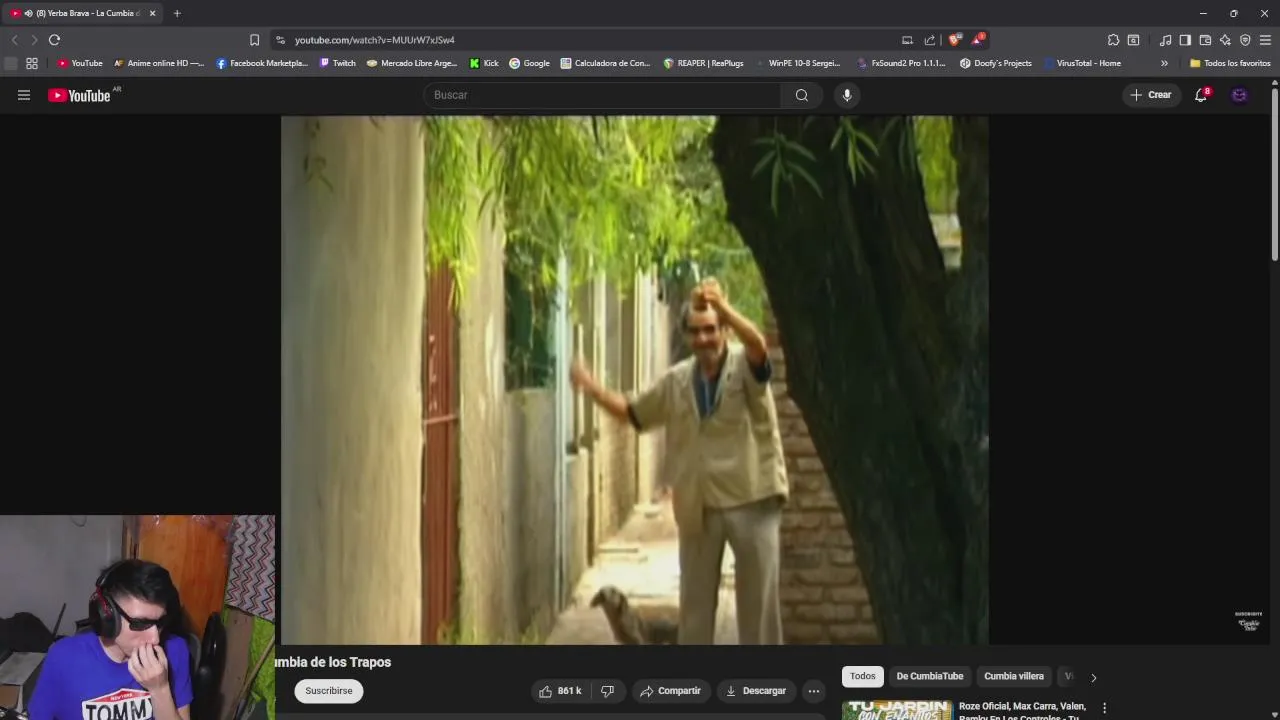This screenshot has width=1280, height=720.
Task: Click channel watermark in video corner
Action: tap(1249, 621)
